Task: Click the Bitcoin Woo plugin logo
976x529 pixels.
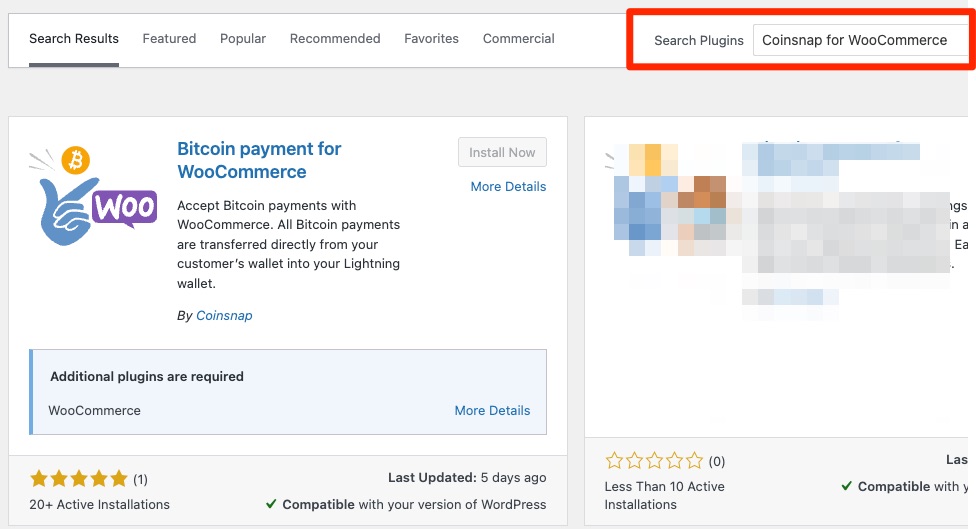Action: (93, 196)
